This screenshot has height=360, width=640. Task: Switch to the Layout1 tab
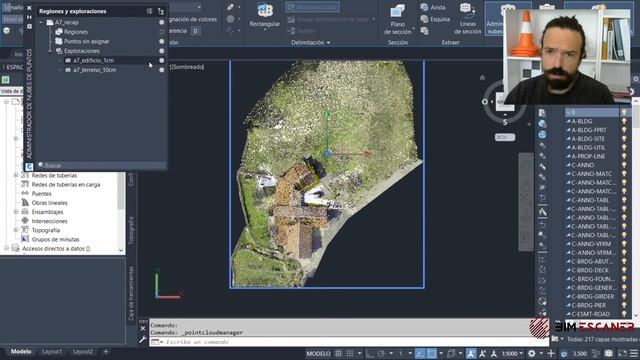click(52, 351)
